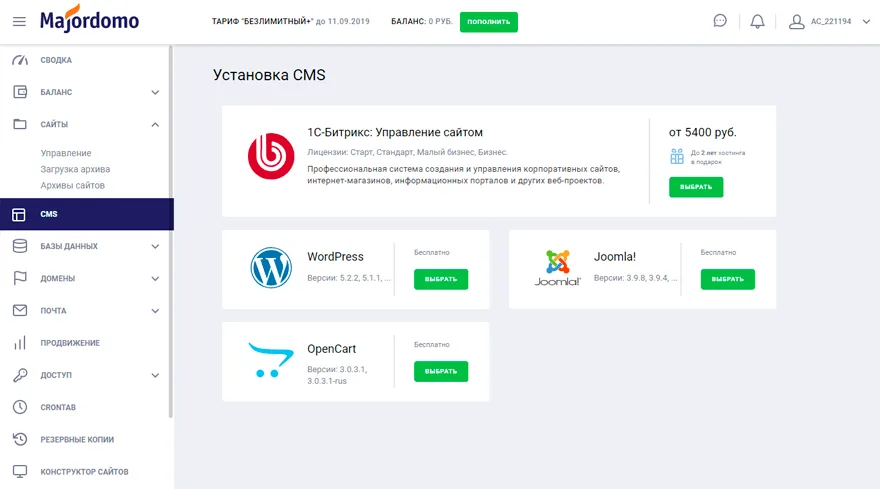
Task: Click the user profile avatar icon
Action: coord(796,22)
